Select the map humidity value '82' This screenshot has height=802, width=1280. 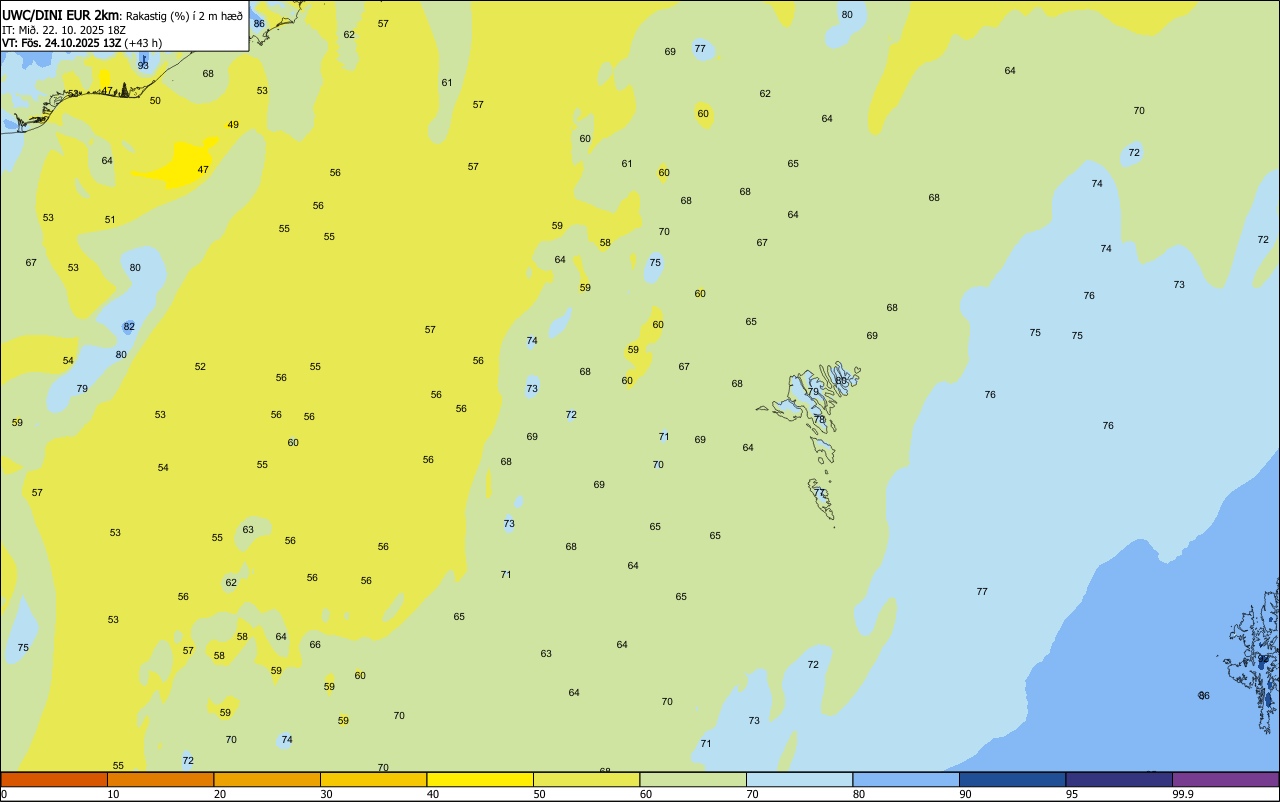point(129,327)
